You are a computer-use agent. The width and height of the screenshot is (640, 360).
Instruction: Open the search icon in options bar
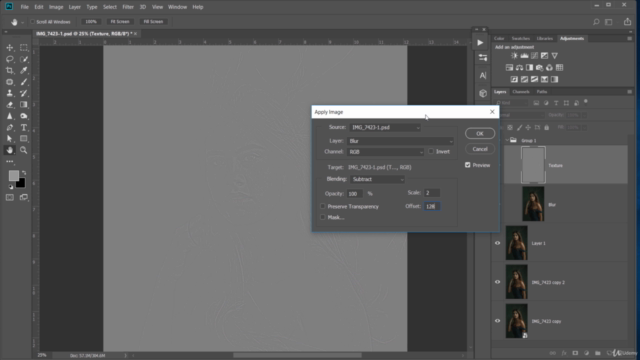(596, 22)
